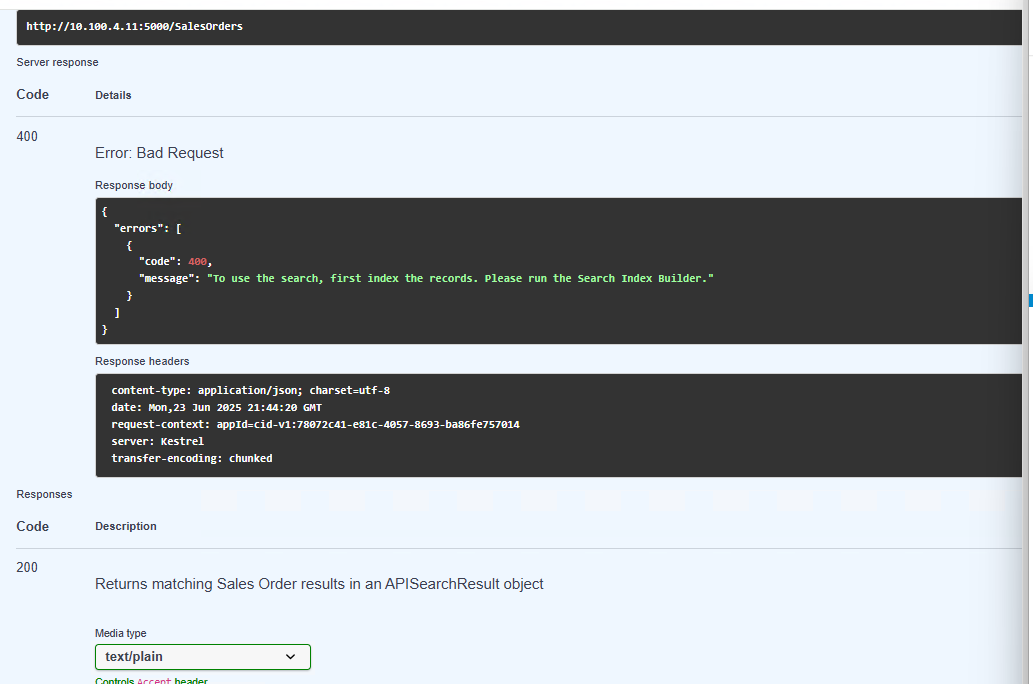The height and width of the screenshot is (684, 1033).
Task: Click the 200 response code entry
Action: click(x=27, y=567)
